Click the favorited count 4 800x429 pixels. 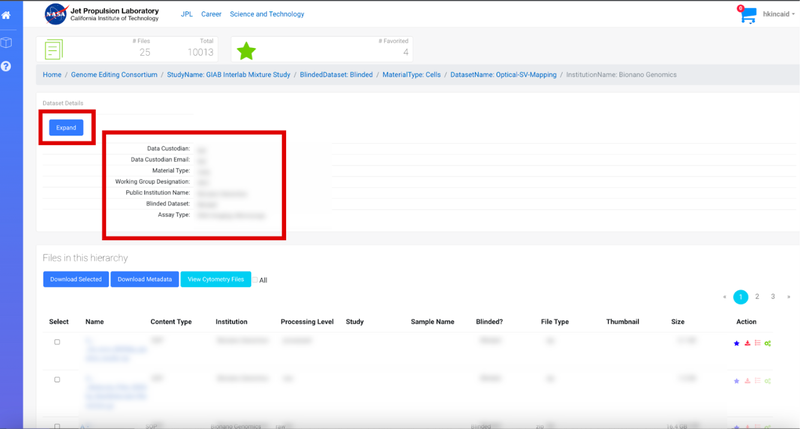click(x=406, y=52)
